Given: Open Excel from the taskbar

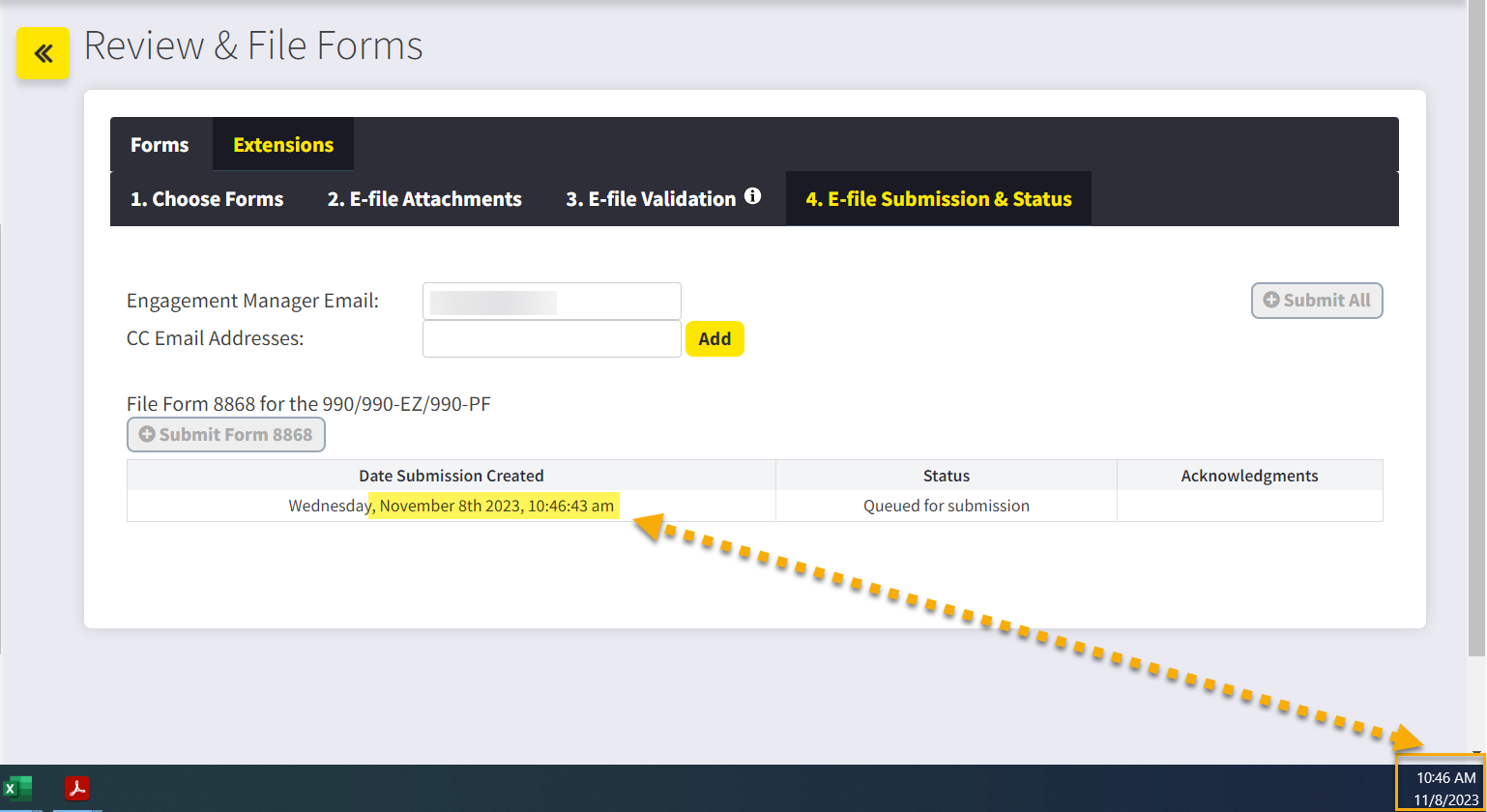Looking at the screenshot, I should [x=17, y=788].
